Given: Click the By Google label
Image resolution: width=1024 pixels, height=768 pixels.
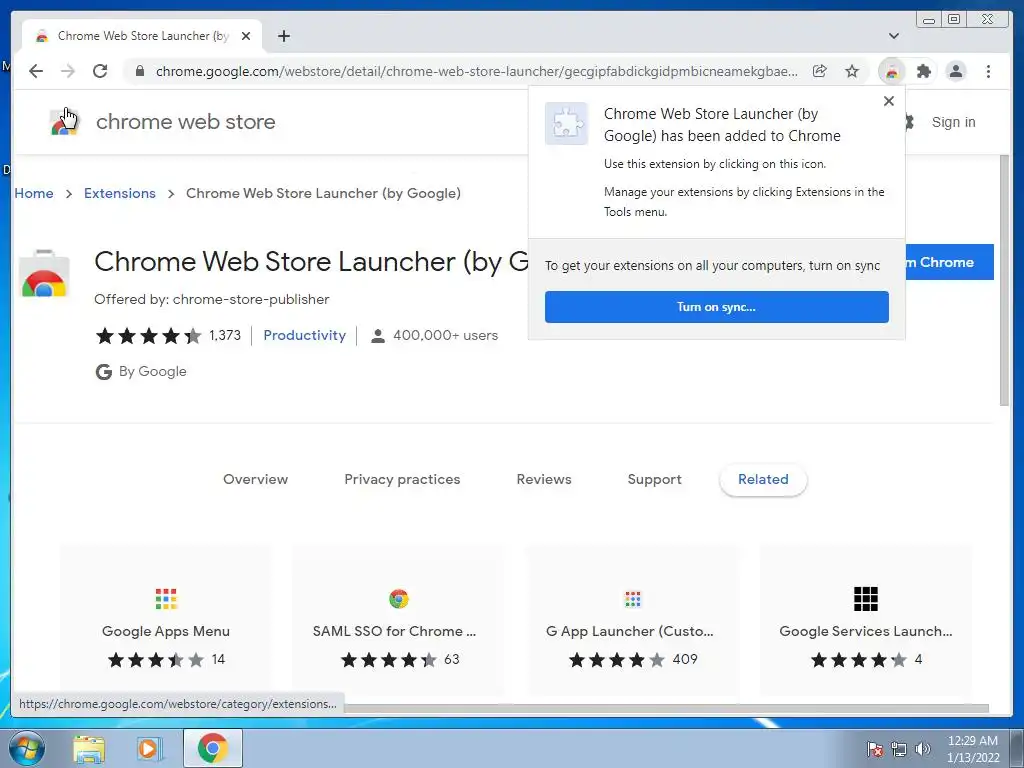Looking at the screenshot, I should [x=152, y=372].
